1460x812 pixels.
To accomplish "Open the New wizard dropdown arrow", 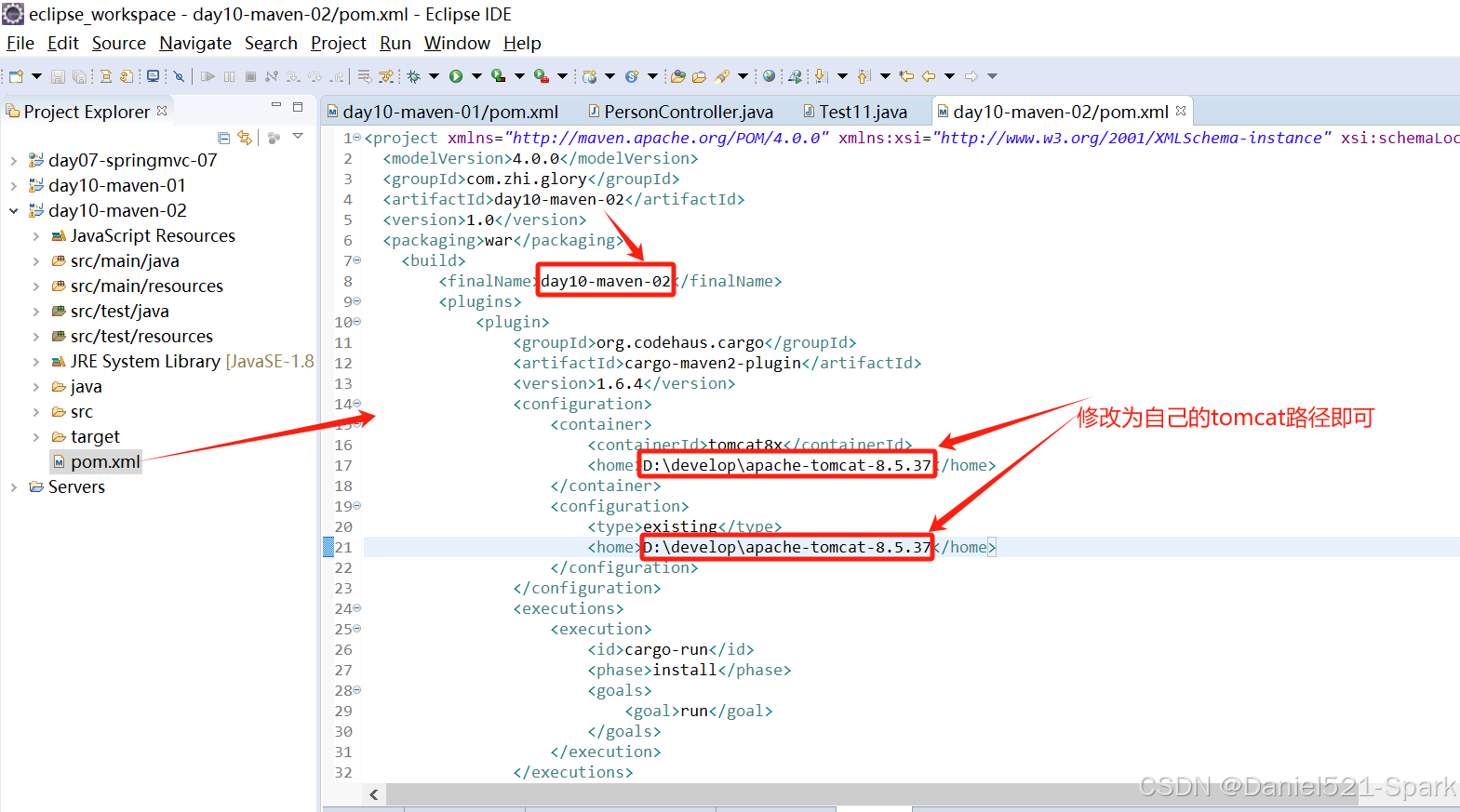I will pyautogui.click(x=36, y=76).
